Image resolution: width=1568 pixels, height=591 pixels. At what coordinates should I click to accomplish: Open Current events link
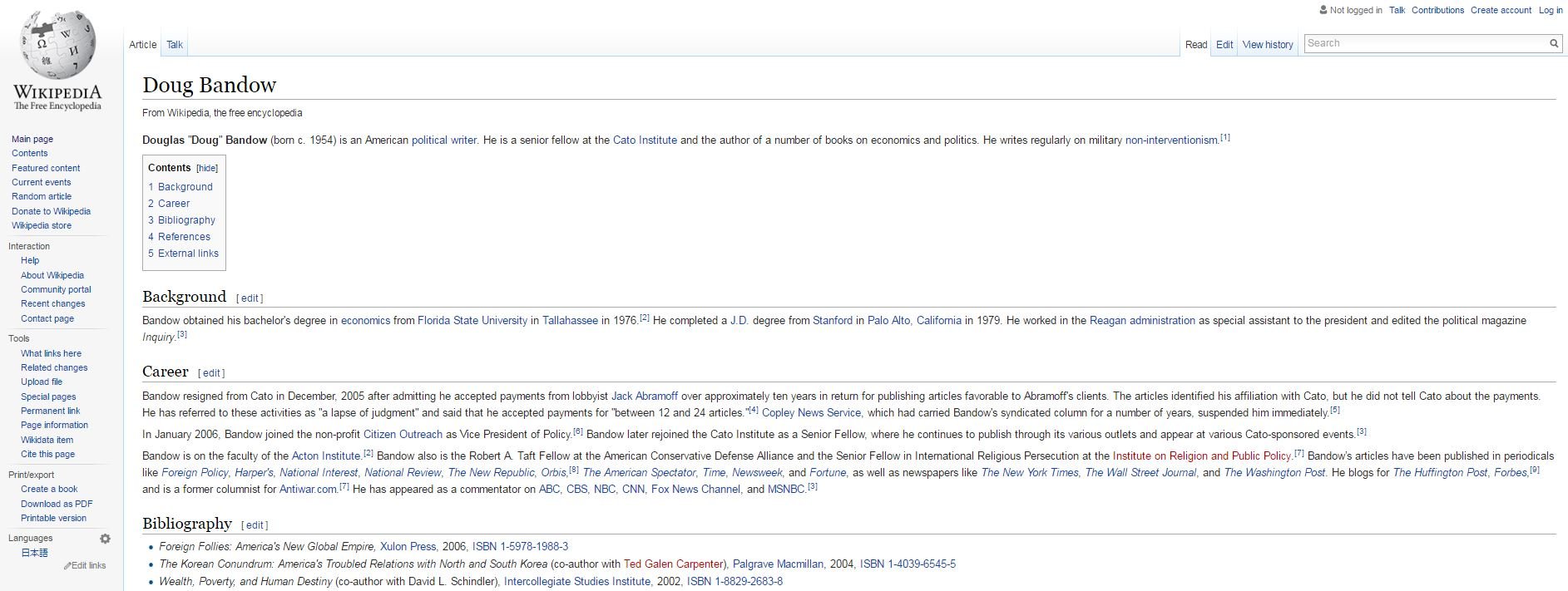[42, 182]
